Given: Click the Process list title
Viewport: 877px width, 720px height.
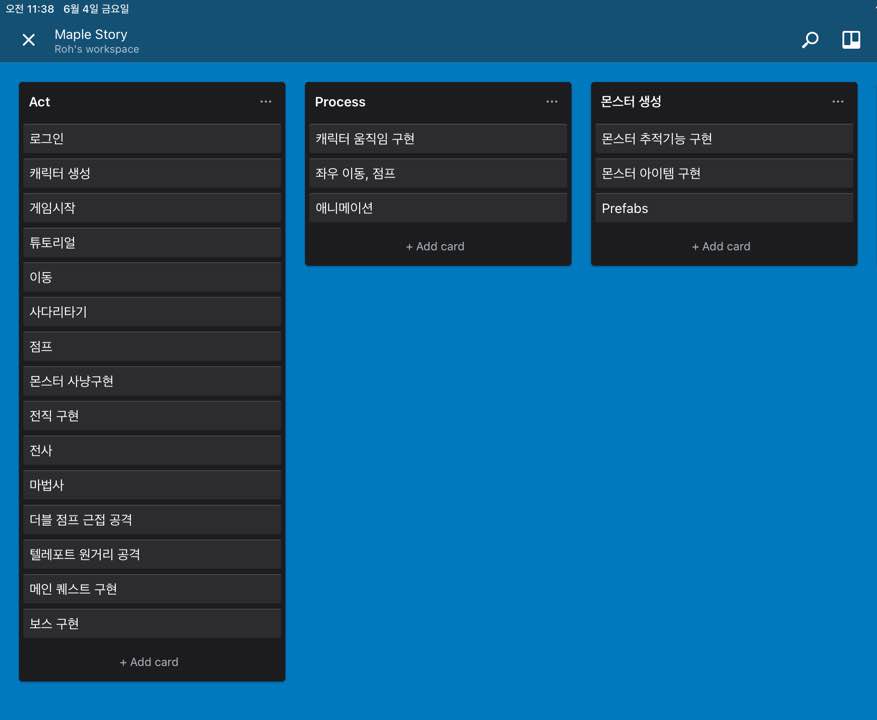Looking at the screenshot, I should tap(340, 102).
